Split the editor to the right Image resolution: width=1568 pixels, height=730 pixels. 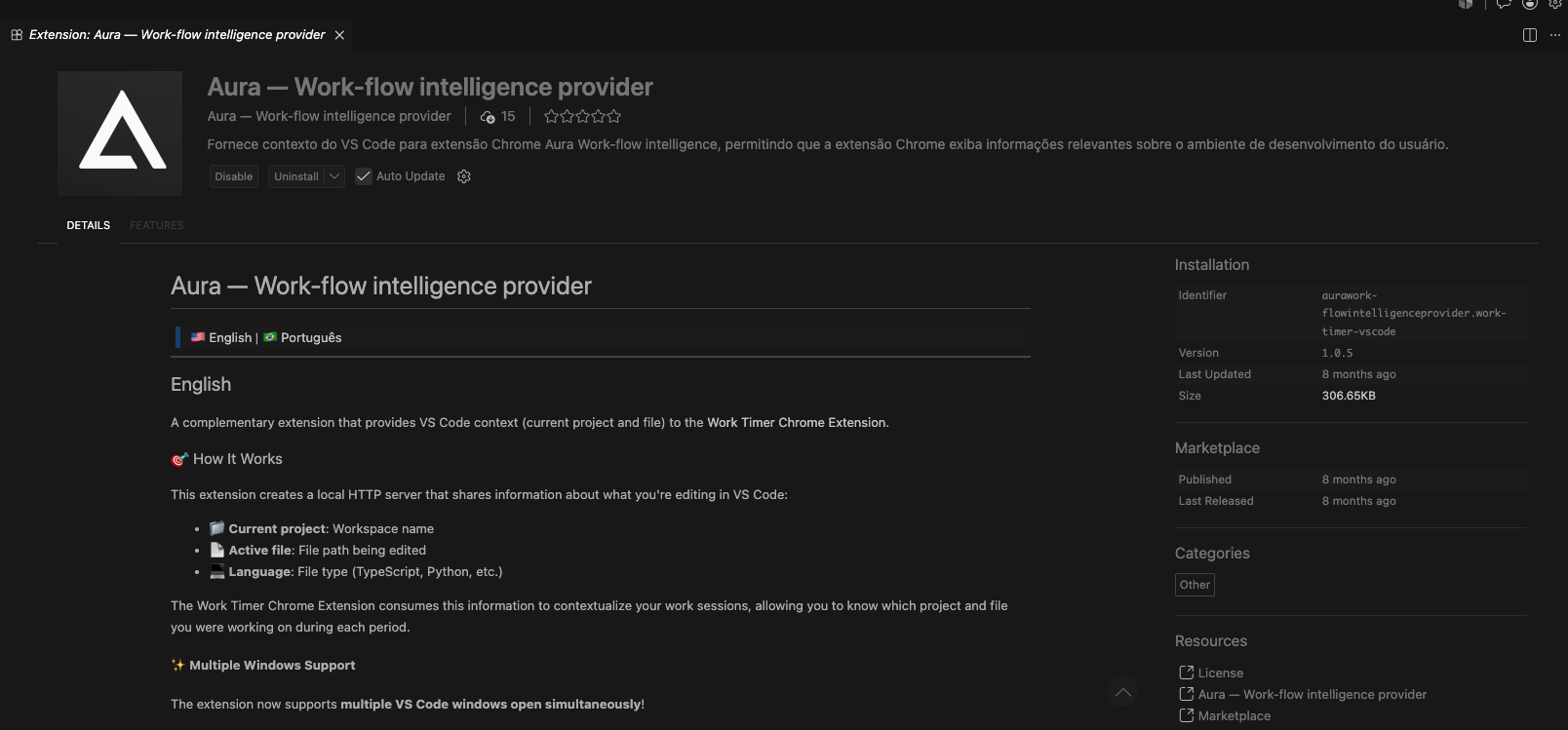coord(1530,35)
